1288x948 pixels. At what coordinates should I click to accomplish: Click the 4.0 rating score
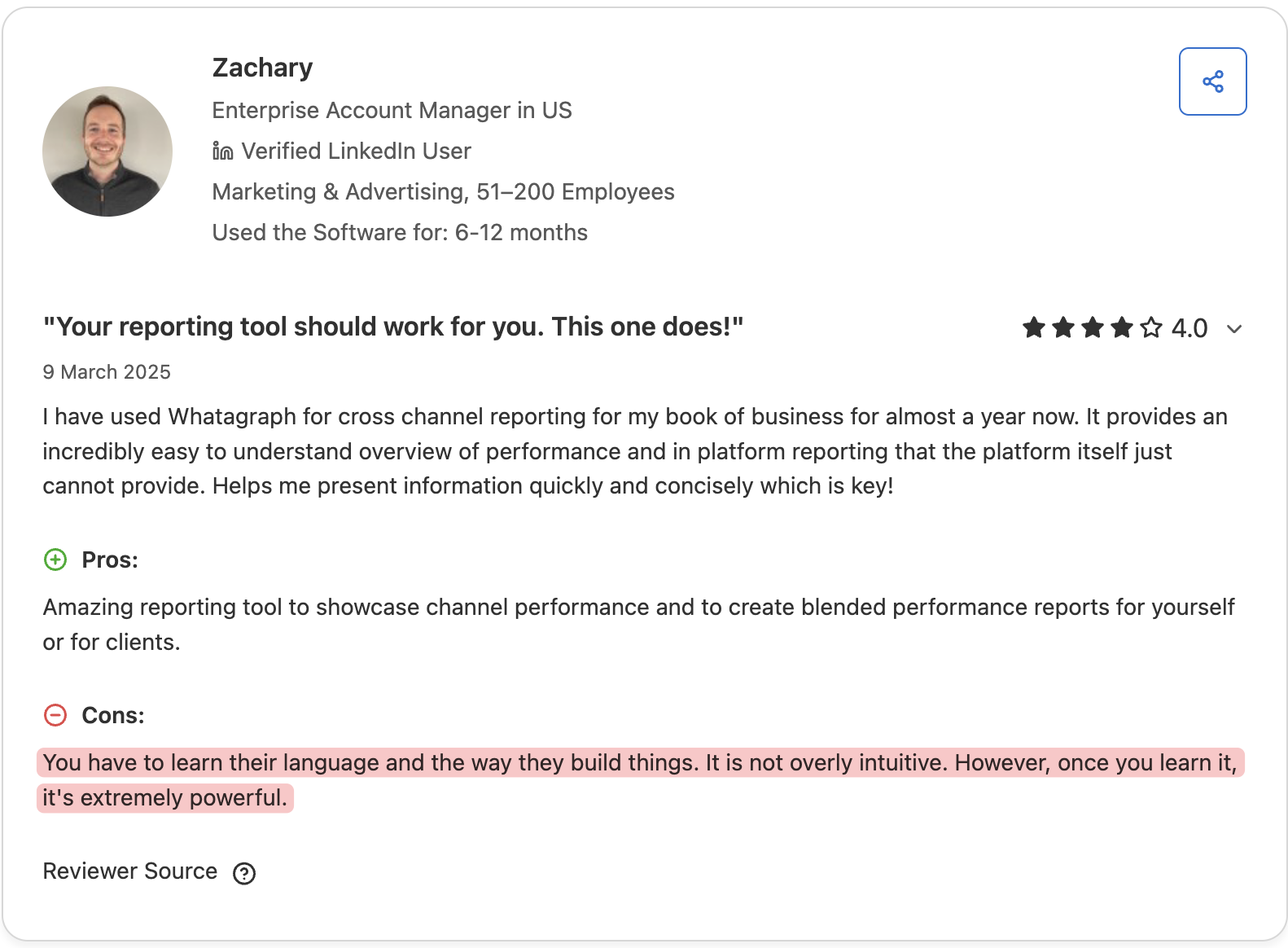(x=1189, y=328)
